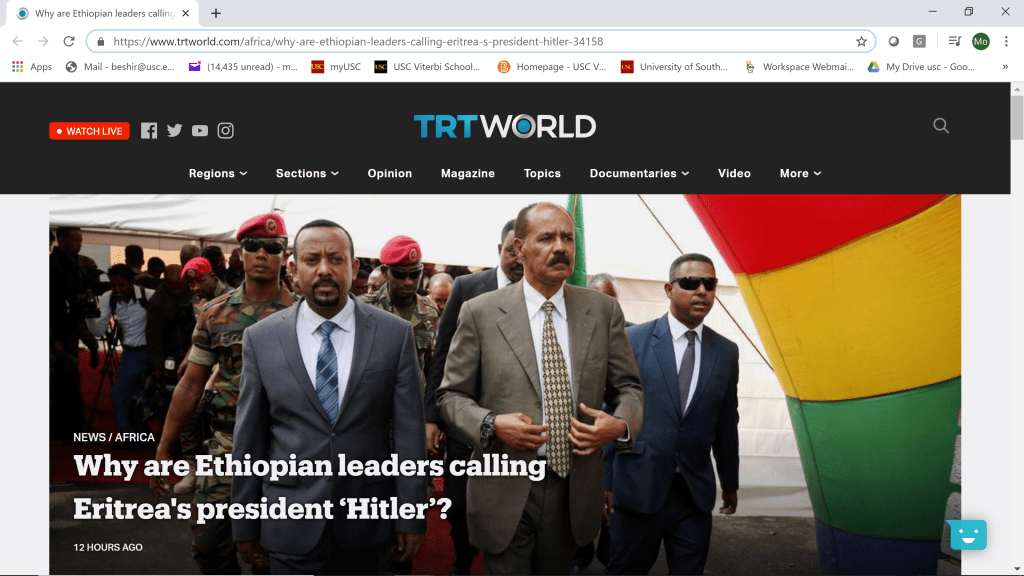Screen dimensions: 1024x576
Task: Click the site search magnifier icon
Action: pos(940,125)
